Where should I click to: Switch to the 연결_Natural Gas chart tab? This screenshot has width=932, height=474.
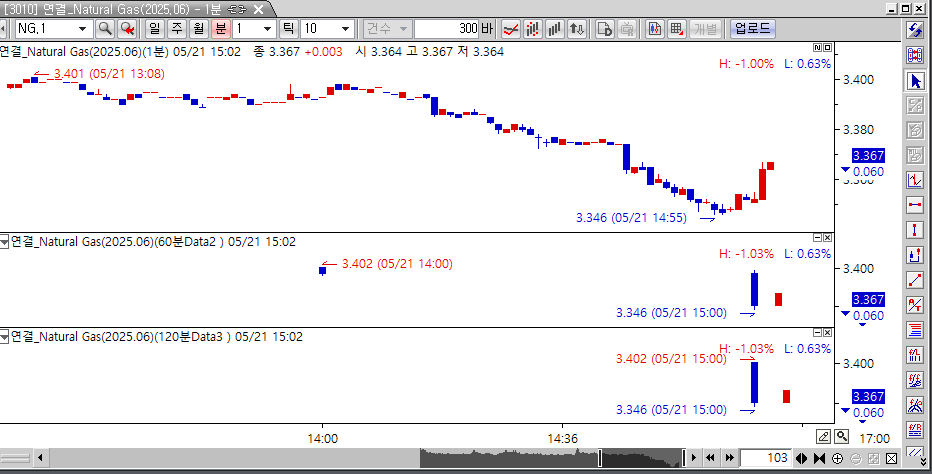[x=130, y=8]
